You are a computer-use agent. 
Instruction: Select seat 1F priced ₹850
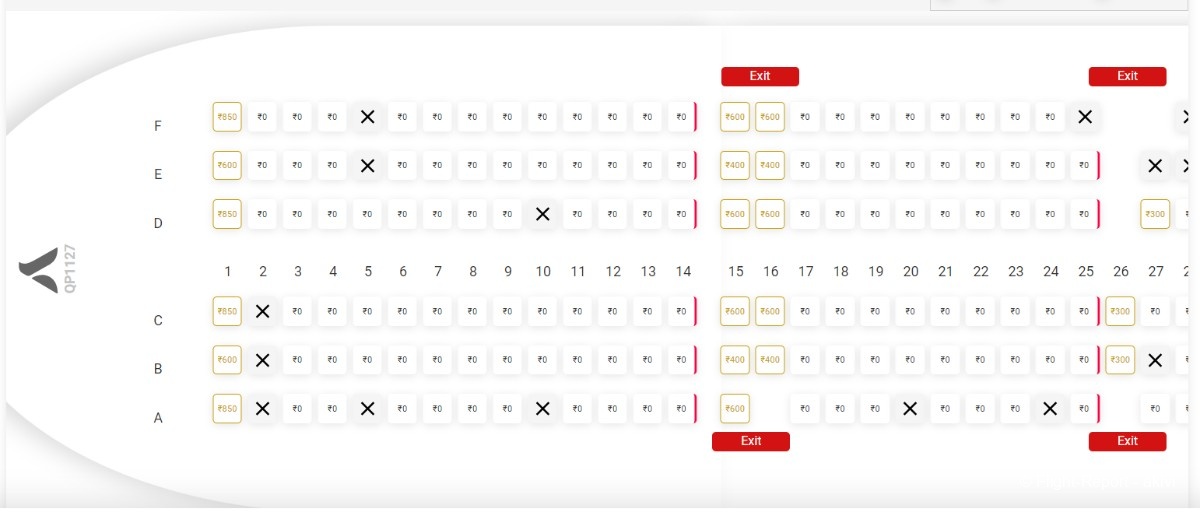(227, 116)
